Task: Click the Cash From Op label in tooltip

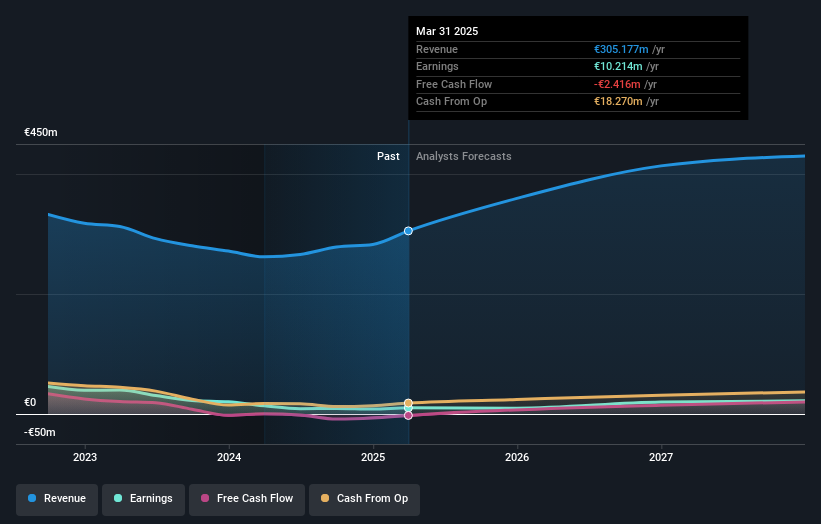Action: (x=451, y=102)
